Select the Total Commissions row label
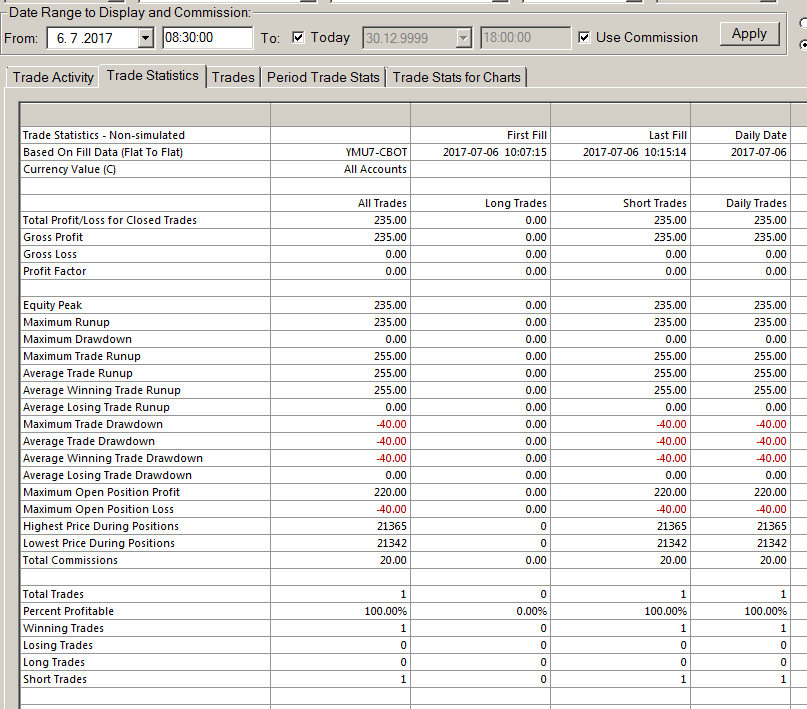The image size is (807, 709). pyautogui.click(x=70, y=560)
